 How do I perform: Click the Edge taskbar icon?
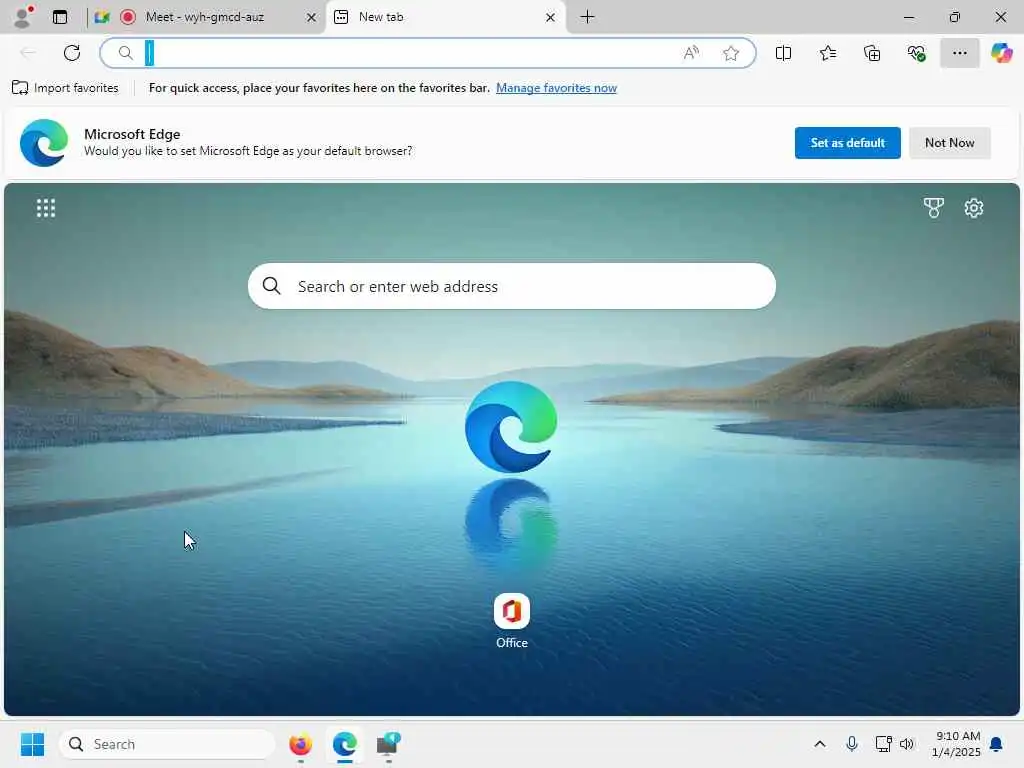(345, 744)
